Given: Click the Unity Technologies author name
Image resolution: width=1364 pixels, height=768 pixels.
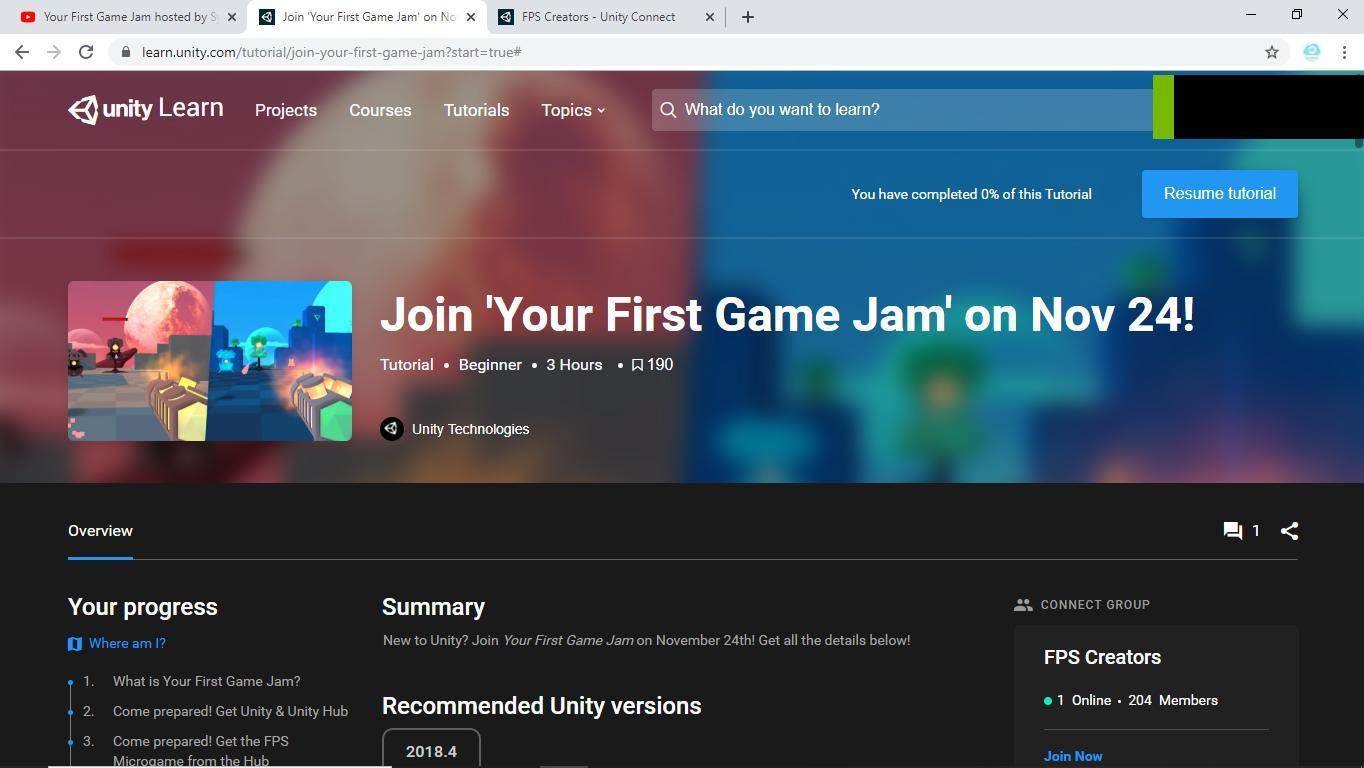Looking at the screenshot, I should click(470, 429).
